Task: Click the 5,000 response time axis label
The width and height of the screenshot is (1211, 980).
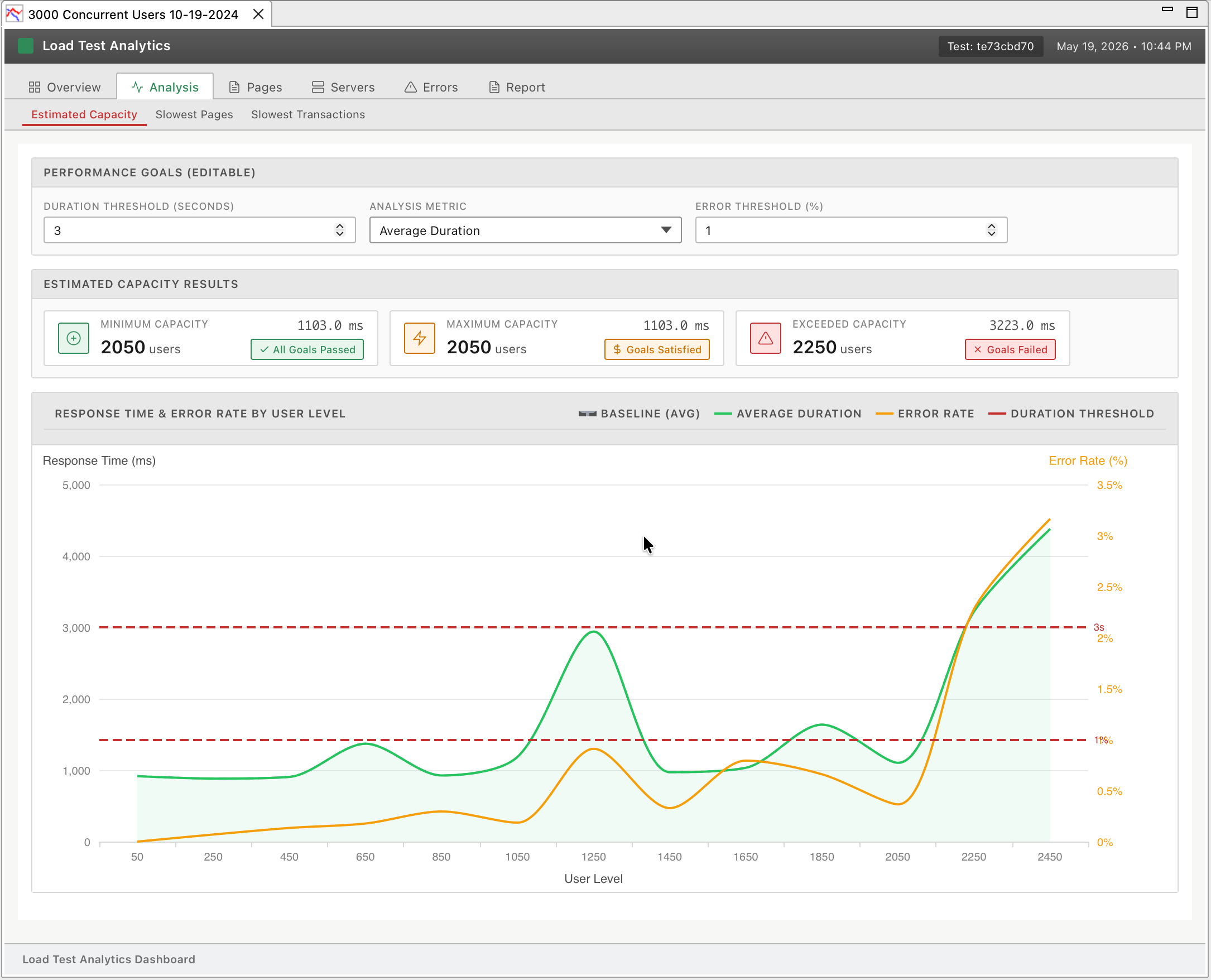Action: click(x=76, y=485)
